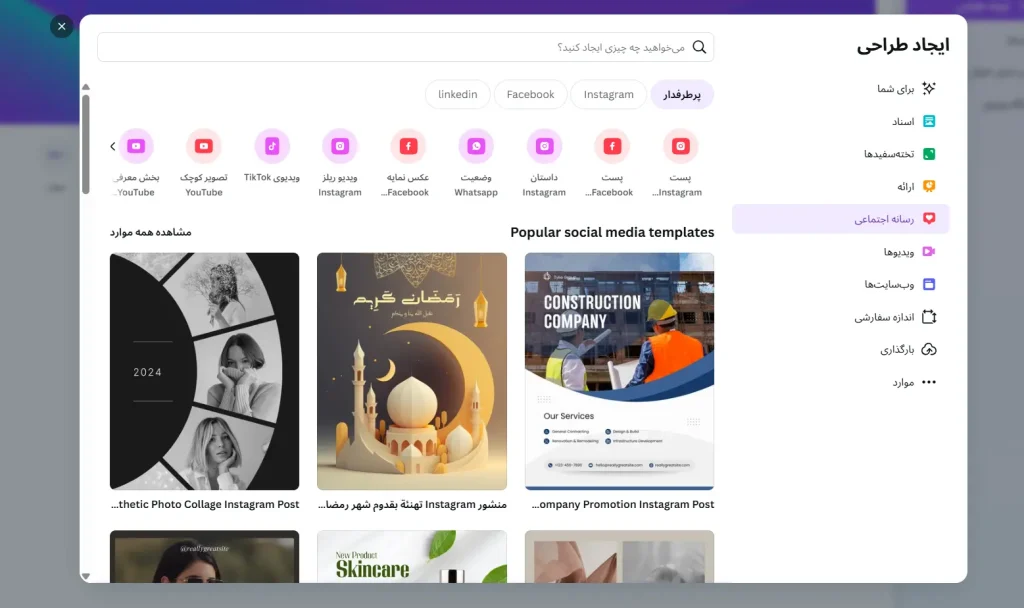The height and width of the screenshot is (608, 1024).
Task: Open the 'برای شما' sidebar menu item
Action: click(840, 88)
